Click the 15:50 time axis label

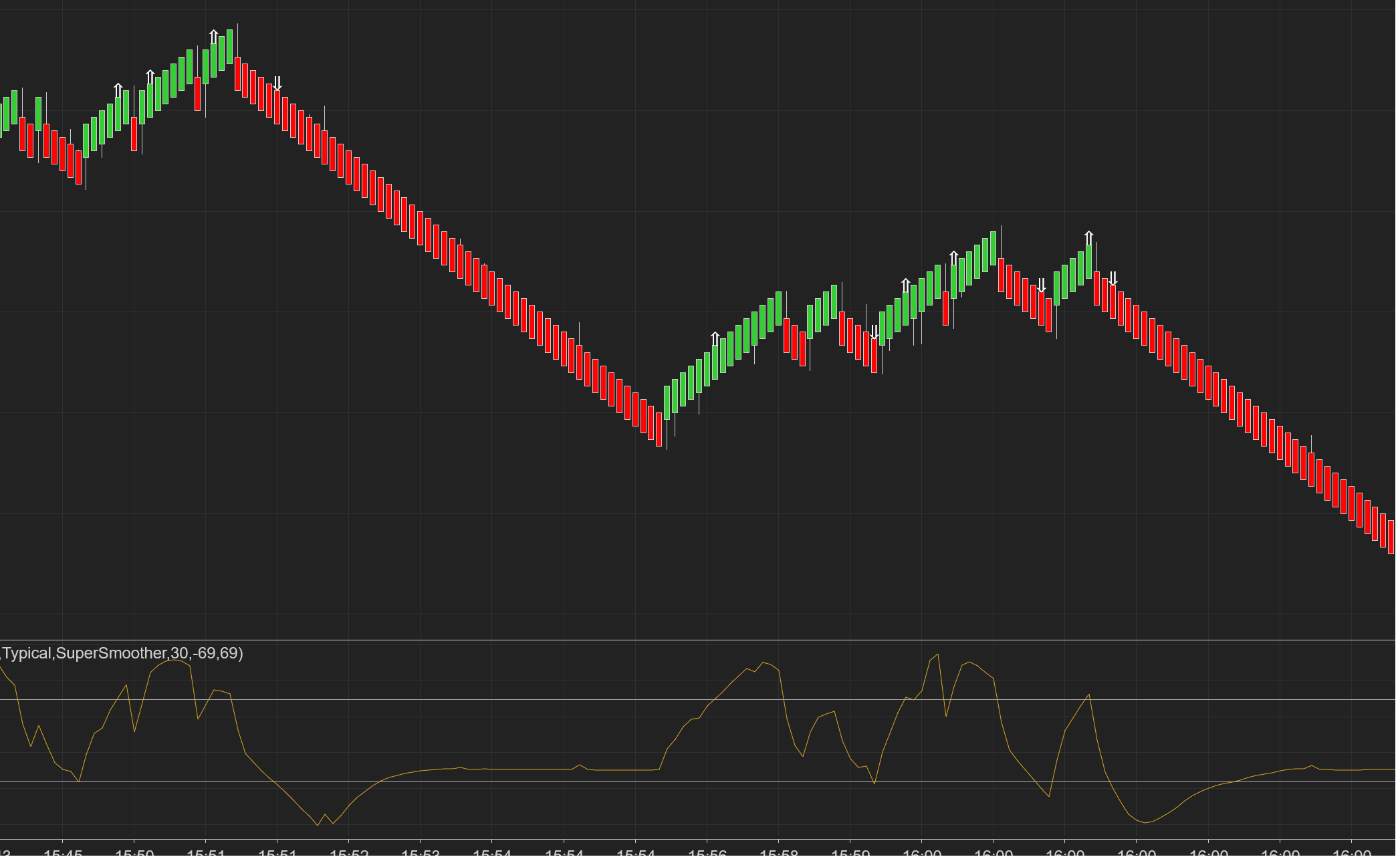tap(134, 853)
